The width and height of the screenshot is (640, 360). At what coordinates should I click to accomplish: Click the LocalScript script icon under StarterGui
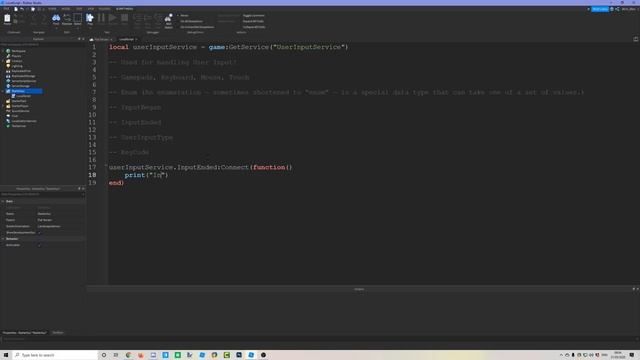click(x=13, y=96)
